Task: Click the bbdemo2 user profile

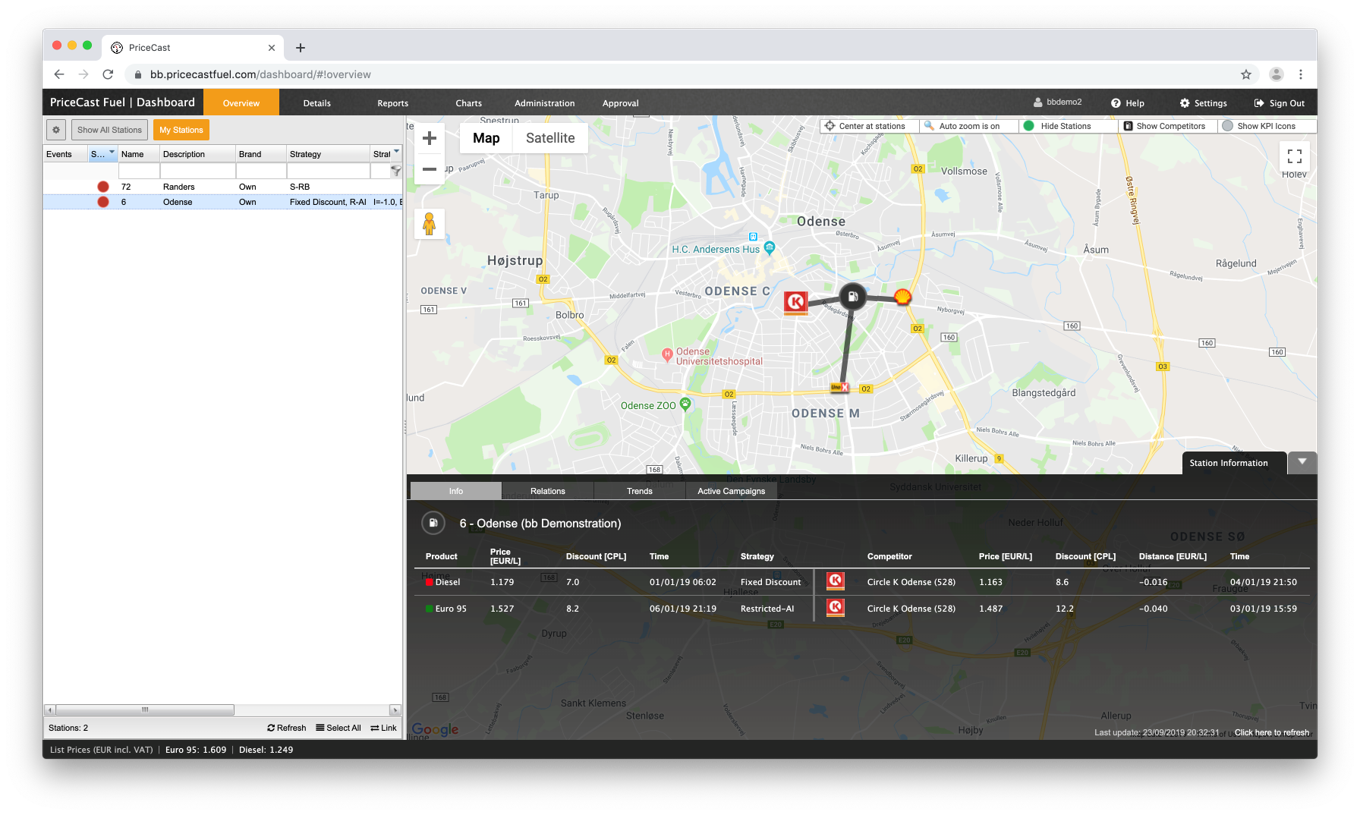Action: [x=1057, y=102]
